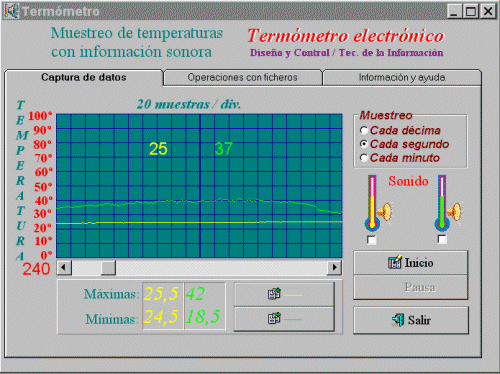The image size is (500, 374).
Task: Click the chart horizontal scrollbar thumb
Action: tap(108, 267)
